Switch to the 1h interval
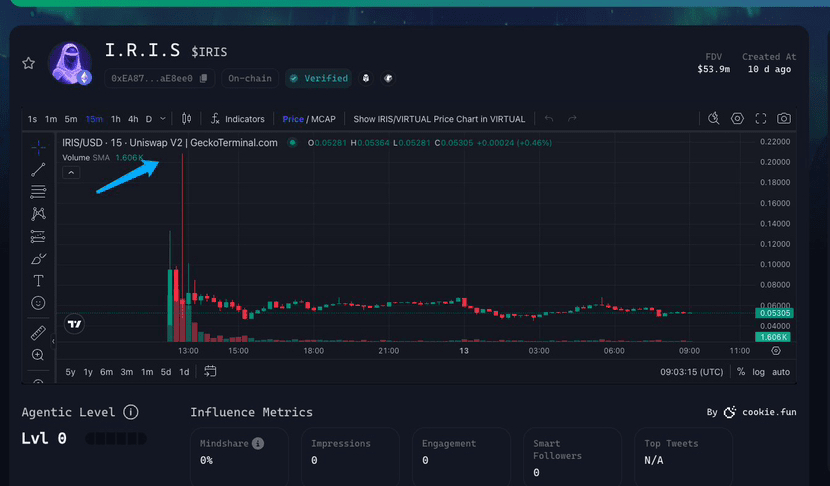830x486 pixels. tap(116, 119)
